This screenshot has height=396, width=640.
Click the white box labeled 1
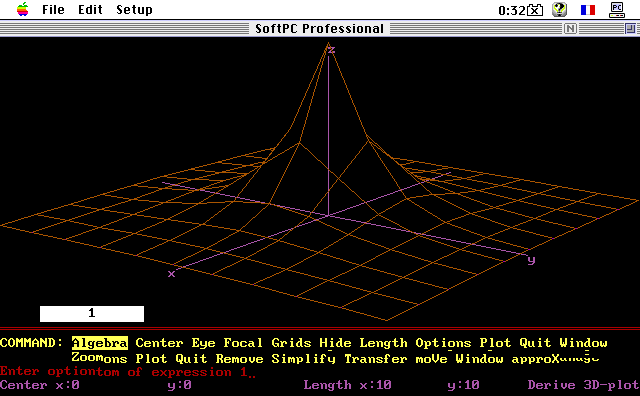[x=92, y=314]
